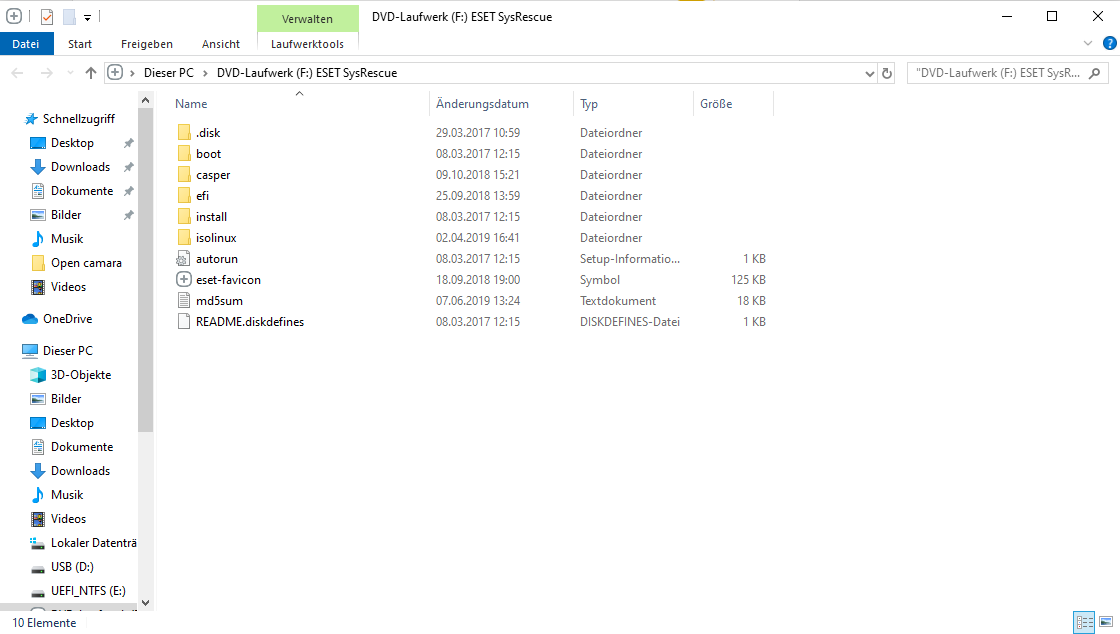Open the Laufwerktools tab
This screenshot has height=634, width=1120.
(x=307, y=44)
